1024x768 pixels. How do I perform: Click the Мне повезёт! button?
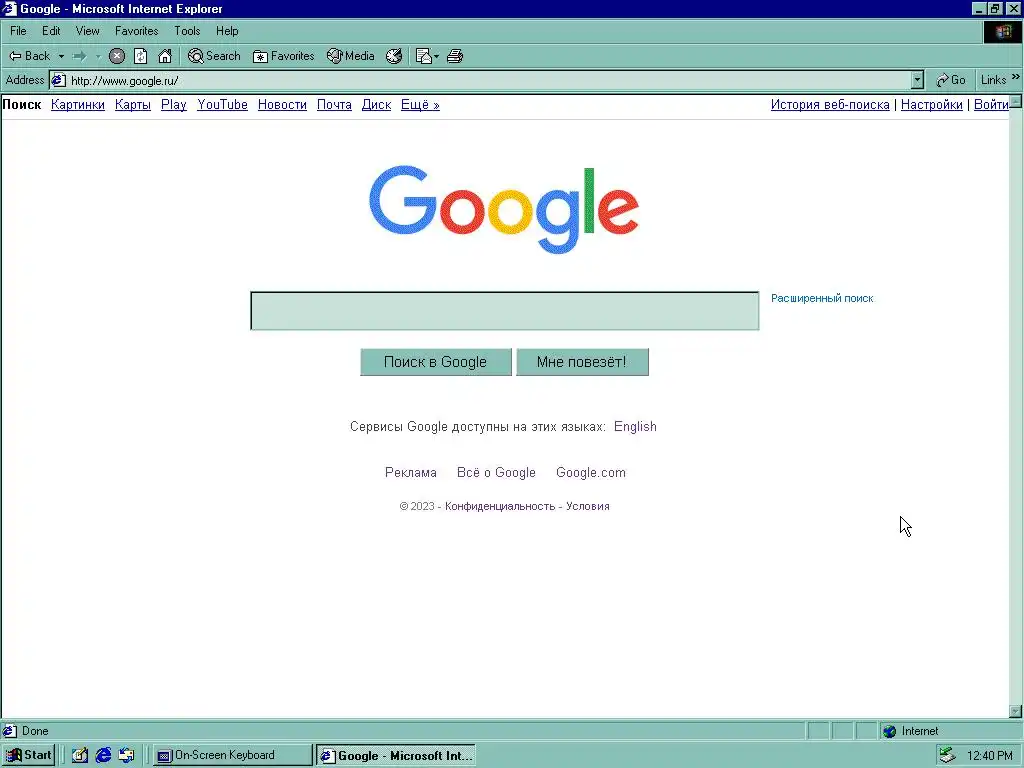582,362
